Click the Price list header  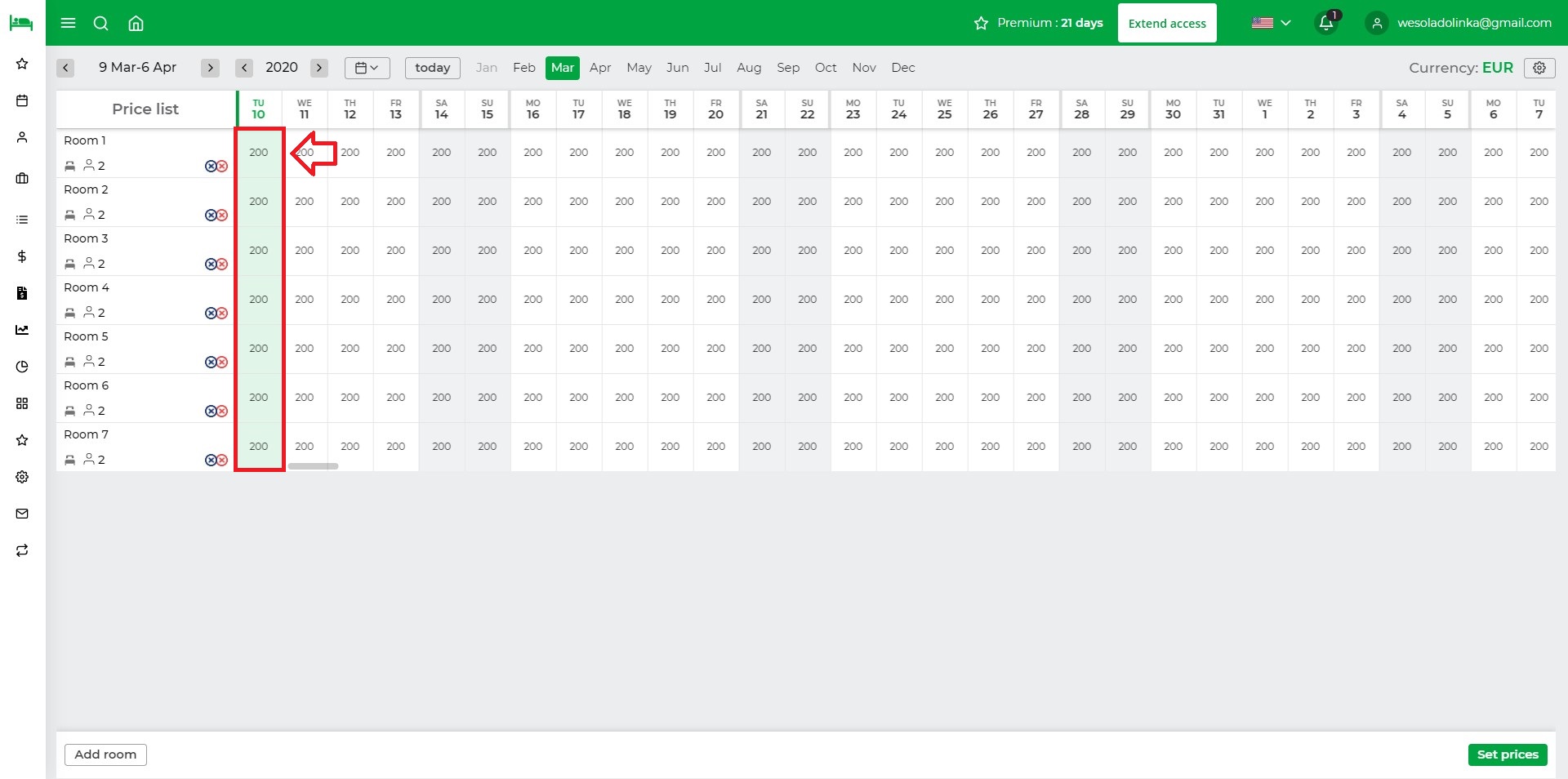(x=145, y=109)
